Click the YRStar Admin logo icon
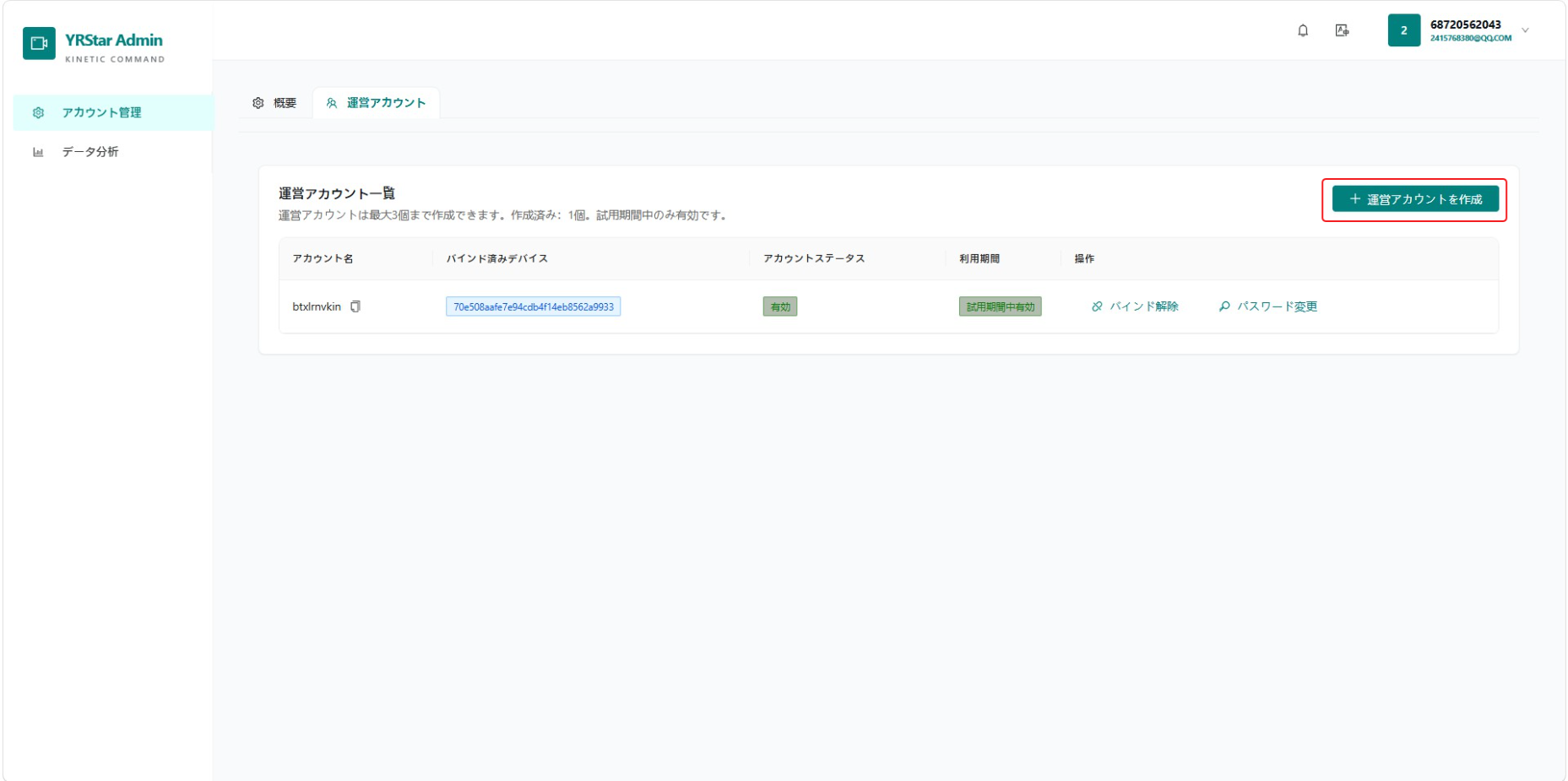Screen dimensions: 1568x781 39,43
